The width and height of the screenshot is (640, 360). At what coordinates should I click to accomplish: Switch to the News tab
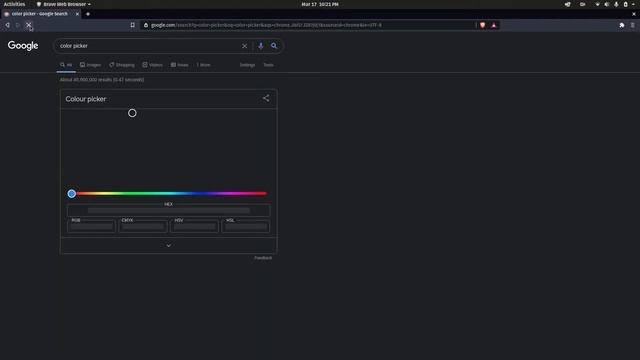pos(180,65)
